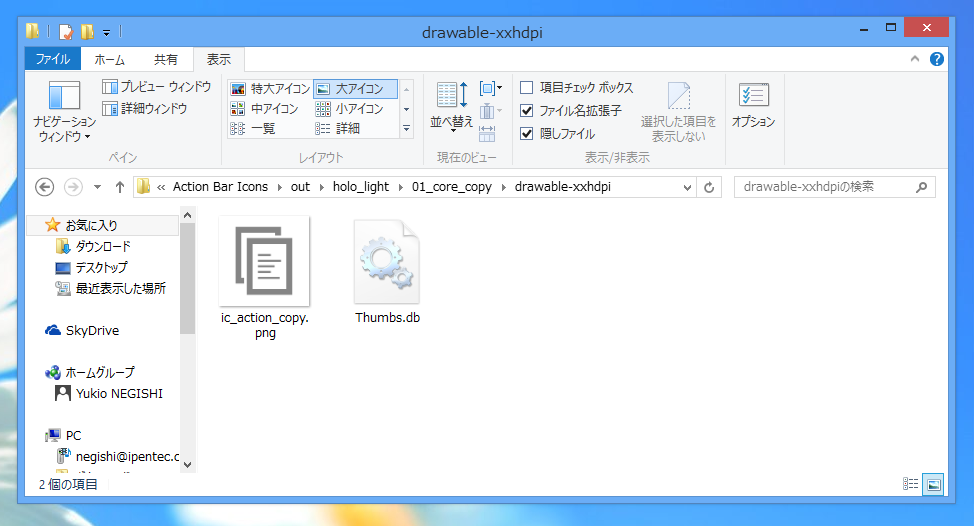974x526 pixels.
Task: Click 'holo_light' in the address path
Action: tap(361, 187)
